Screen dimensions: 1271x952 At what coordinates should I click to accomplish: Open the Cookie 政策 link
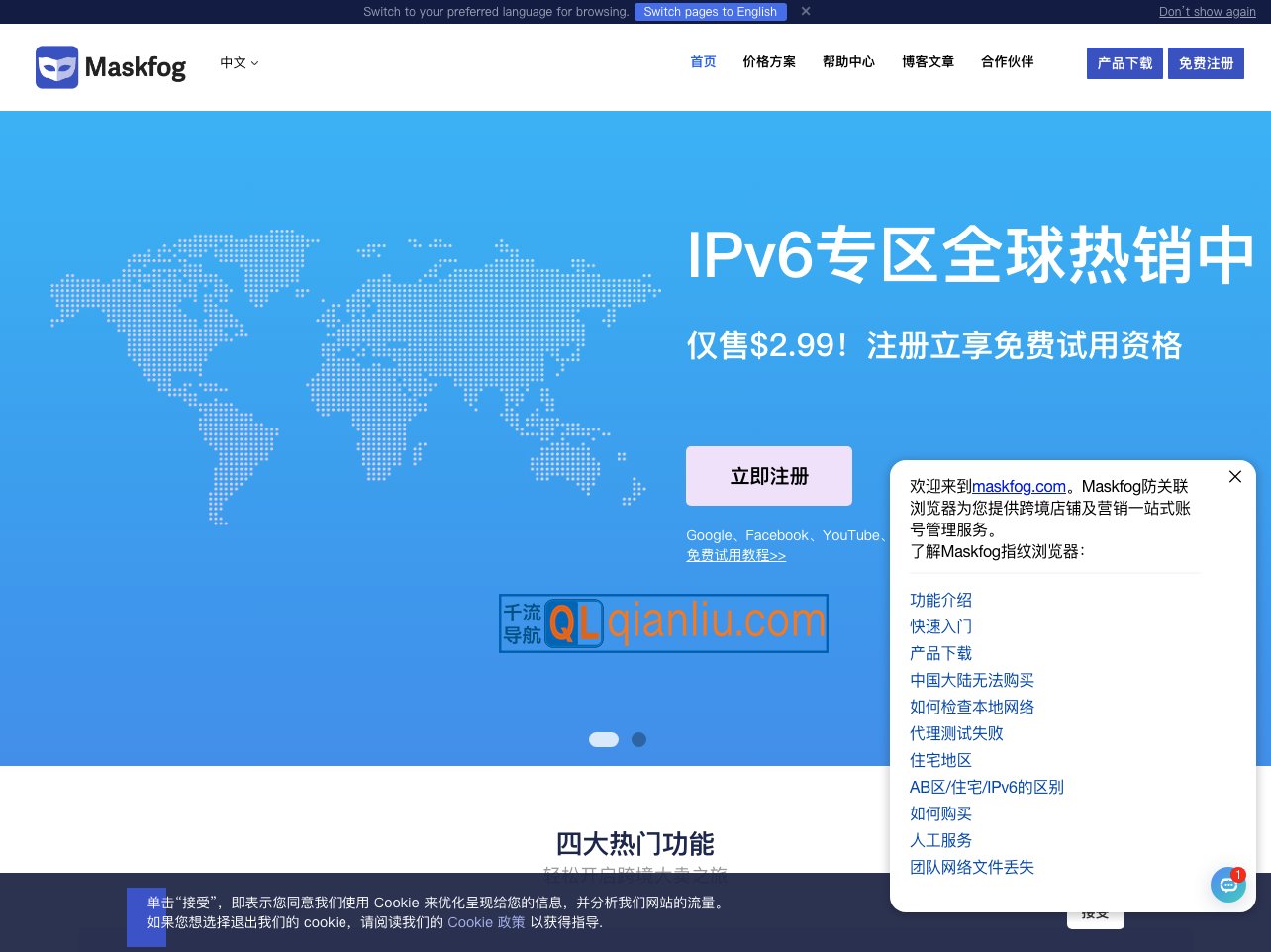pos(486,922)
